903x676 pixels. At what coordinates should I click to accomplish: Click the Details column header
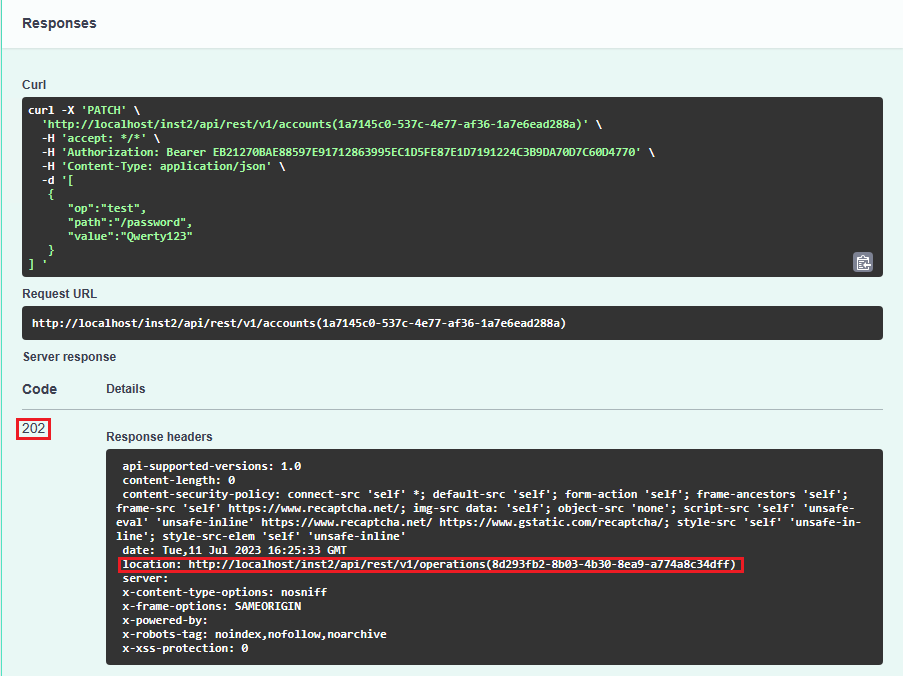[125, 389]
